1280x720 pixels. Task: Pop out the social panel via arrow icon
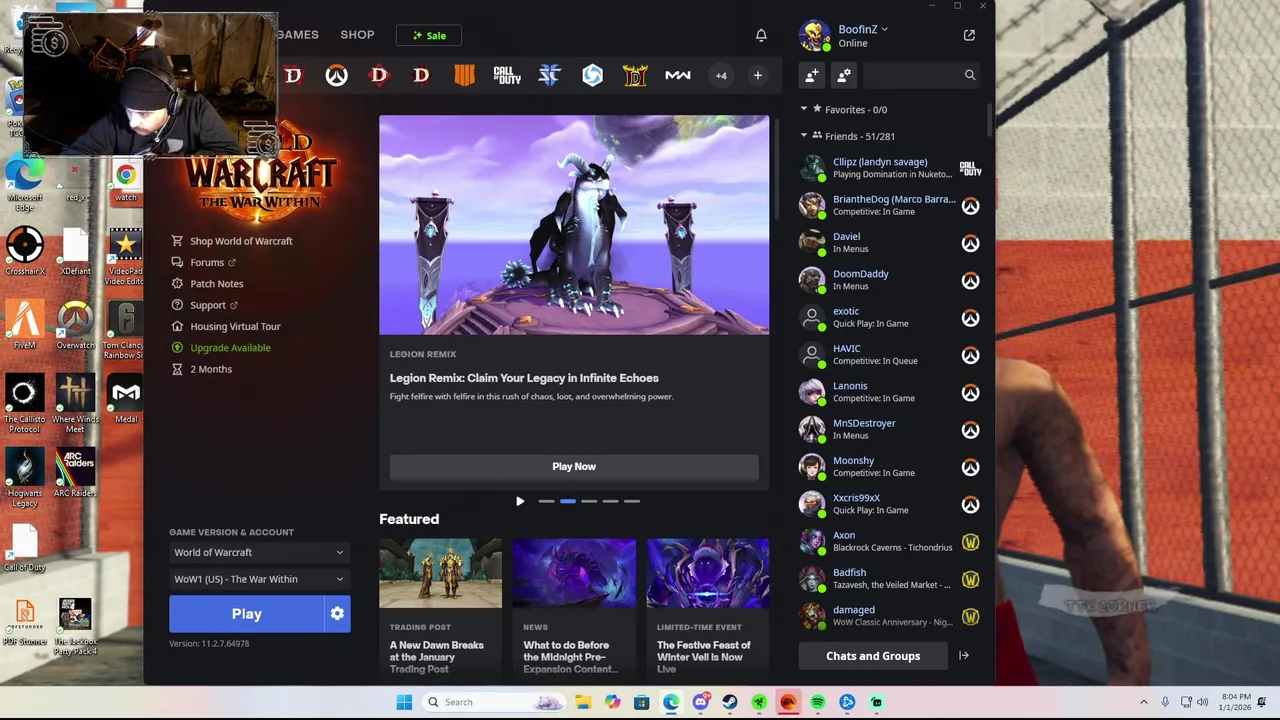(969, 35)
